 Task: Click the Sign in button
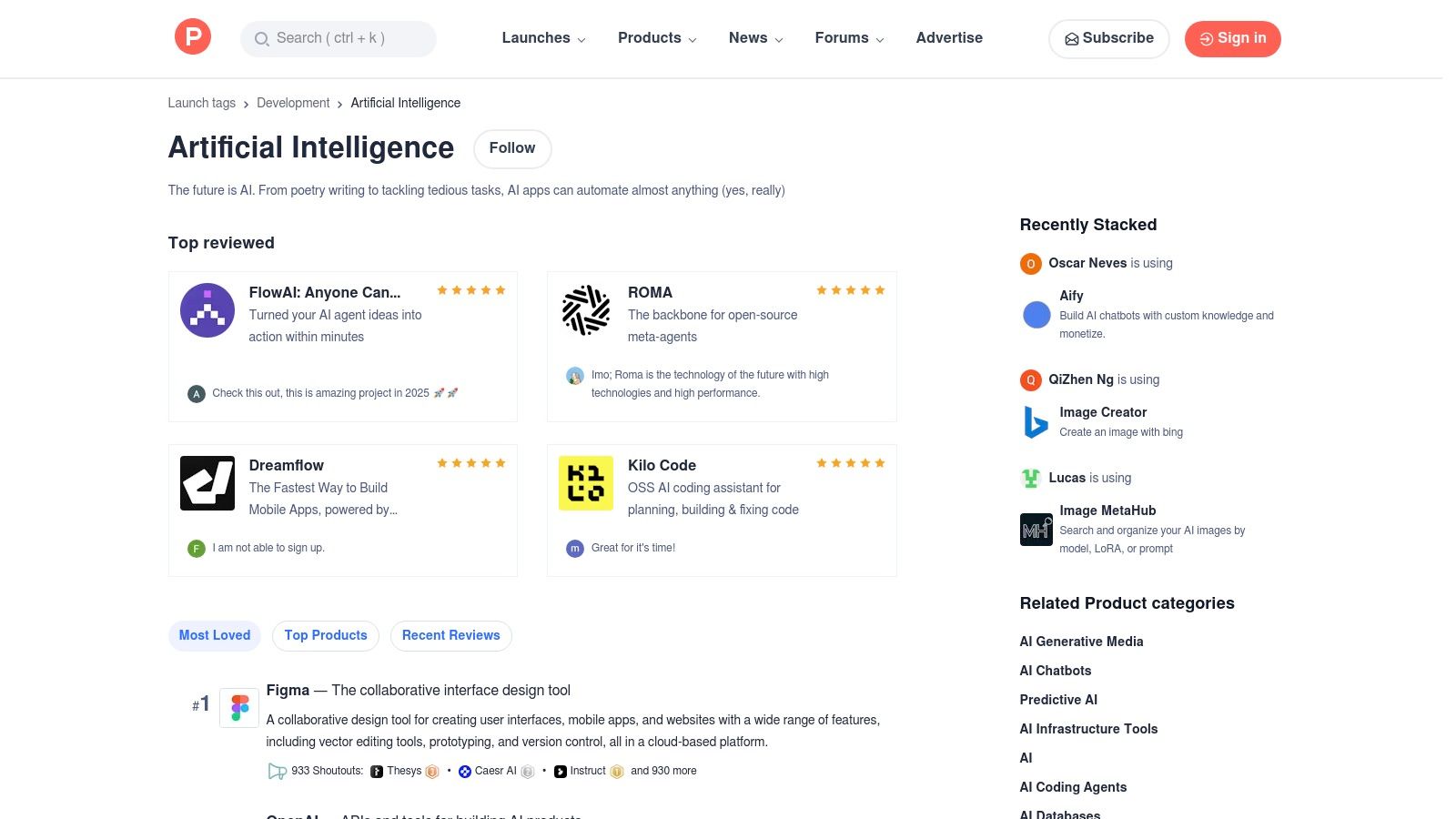pyautogui.click(x=1232, y=38)
